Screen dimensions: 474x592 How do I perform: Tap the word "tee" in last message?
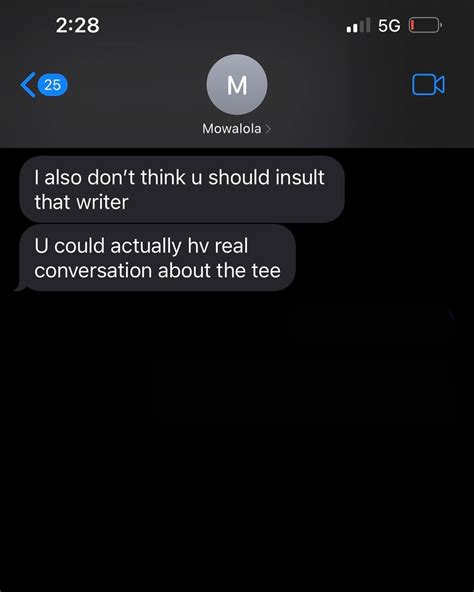266,271
